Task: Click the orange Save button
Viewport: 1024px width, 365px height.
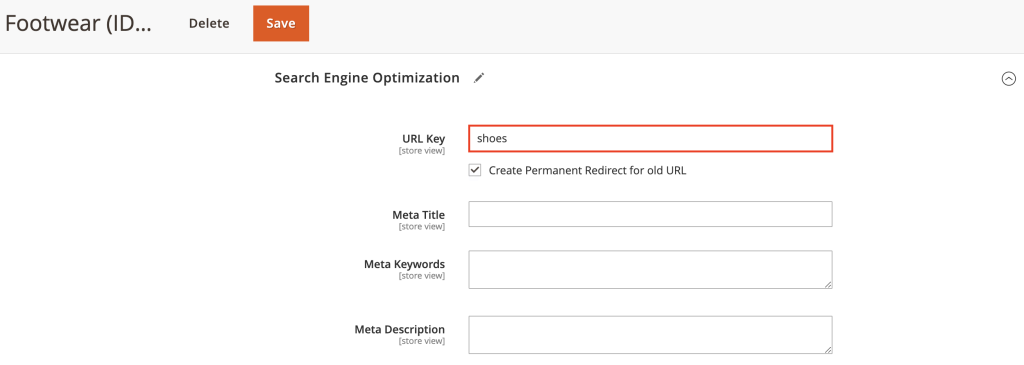Action: pos(281,24)
